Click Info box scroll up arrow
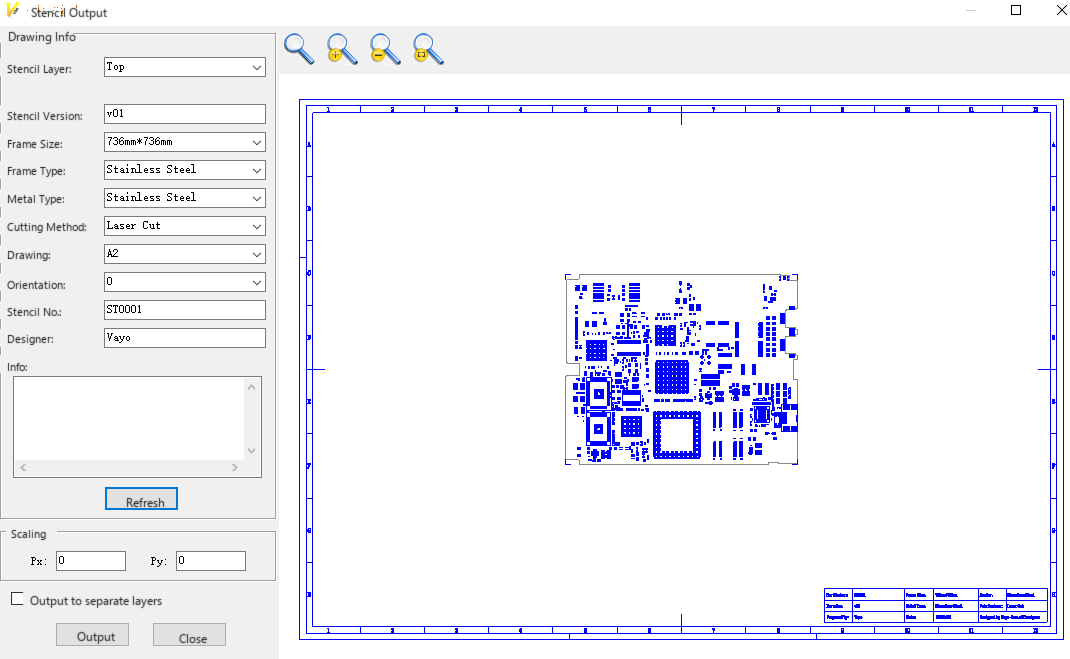Viewport: 1070px width, 659px height. coord(252,387)
